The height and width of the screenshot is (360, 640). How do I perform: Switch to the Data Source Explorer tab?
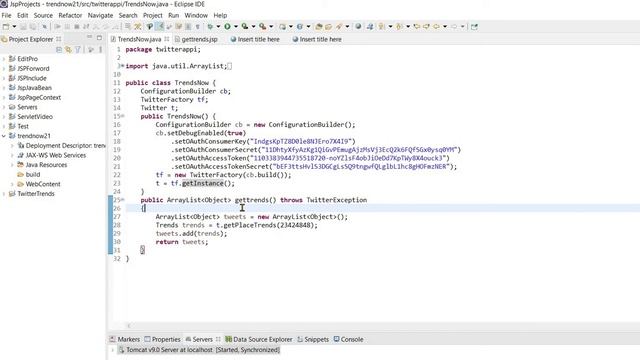259,339
